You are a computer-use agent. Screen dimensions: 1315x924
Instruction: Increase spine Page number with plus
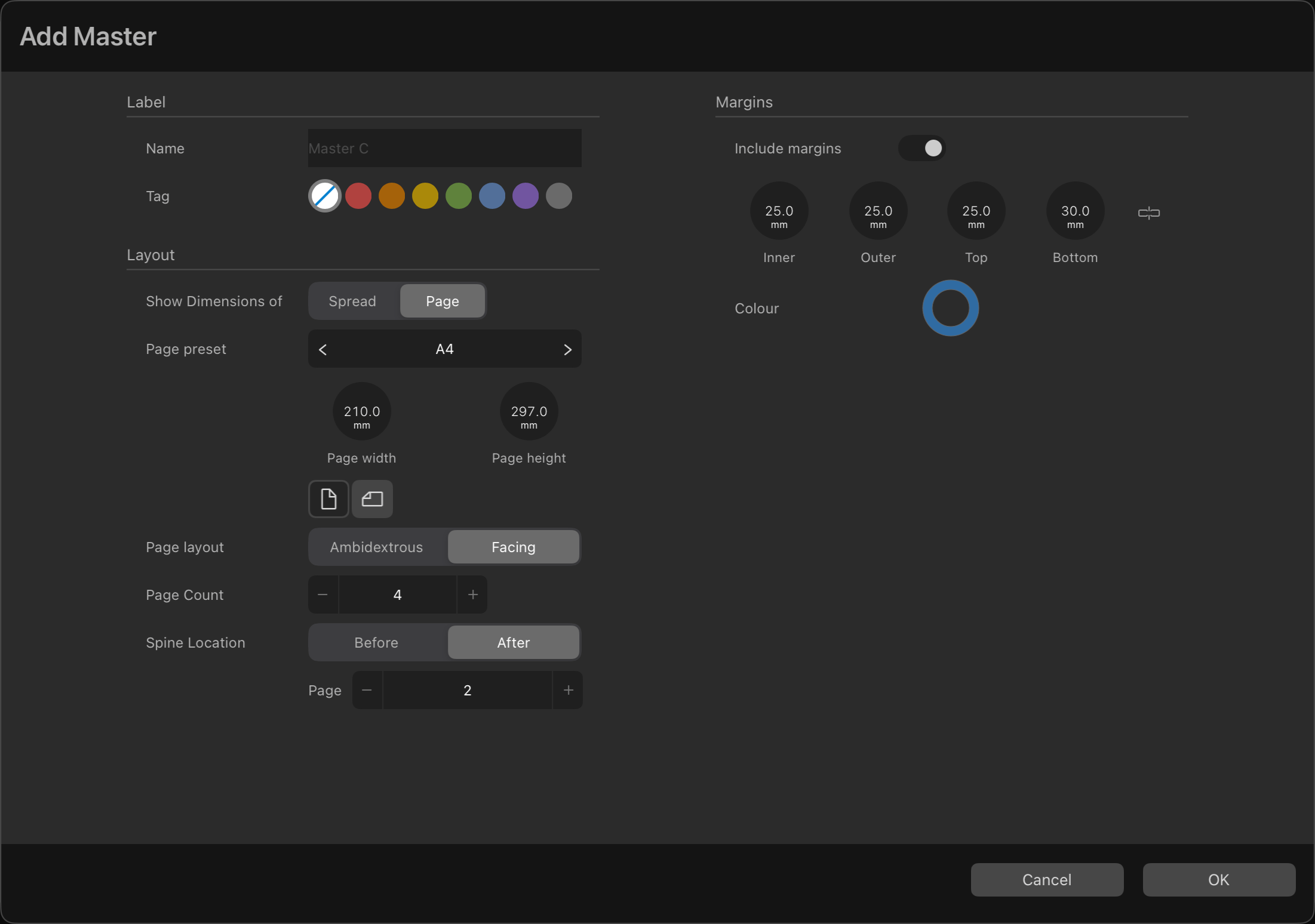point(568,690)
